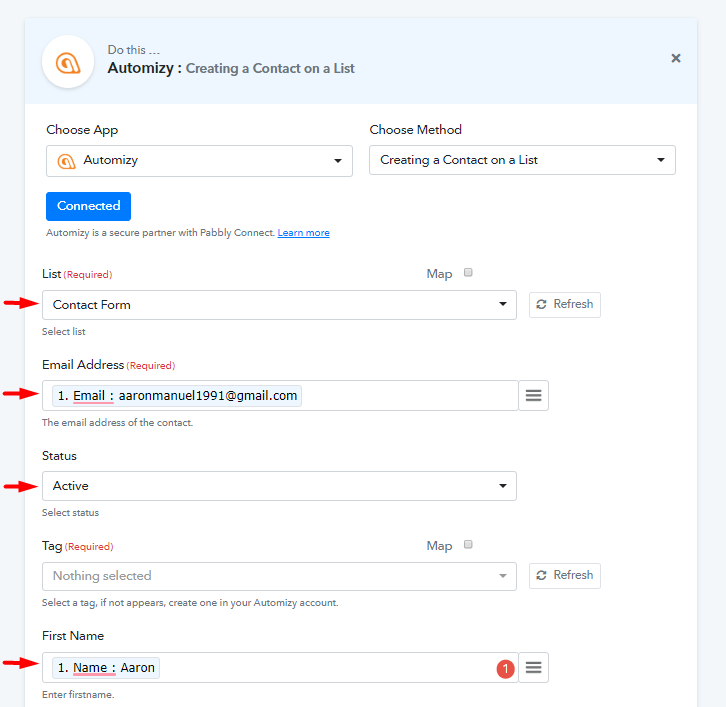726x707 pixels.
Task: Expand the Status dropdown showing Active
Action: click(279, 486)
